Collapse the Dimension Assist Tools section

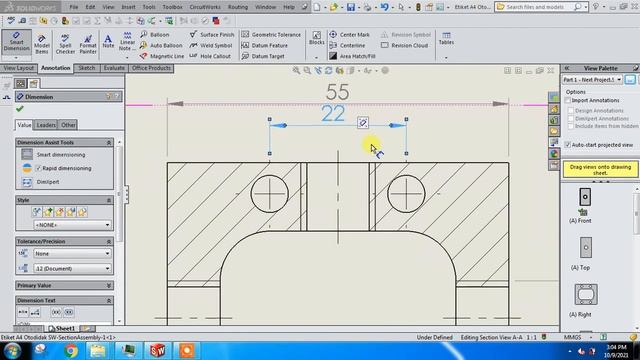(109, 142)
